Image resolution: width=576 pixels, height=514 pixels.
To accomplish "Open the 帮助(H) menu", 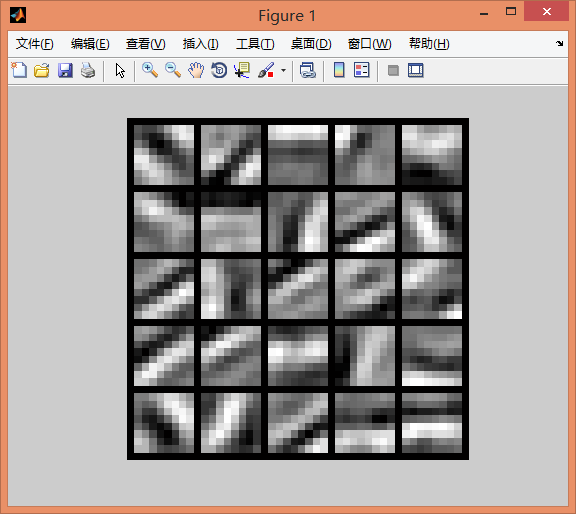I will click(x=429, y=44).
